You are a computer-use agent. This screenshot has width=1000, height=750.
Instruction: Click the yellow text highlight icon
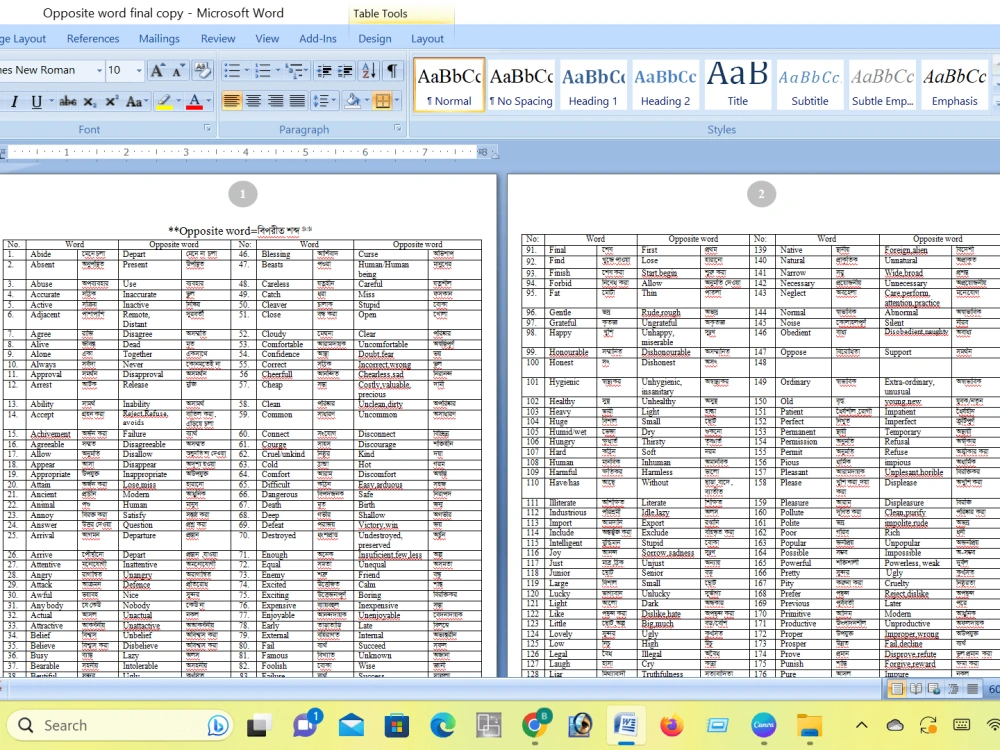point(164,101)
